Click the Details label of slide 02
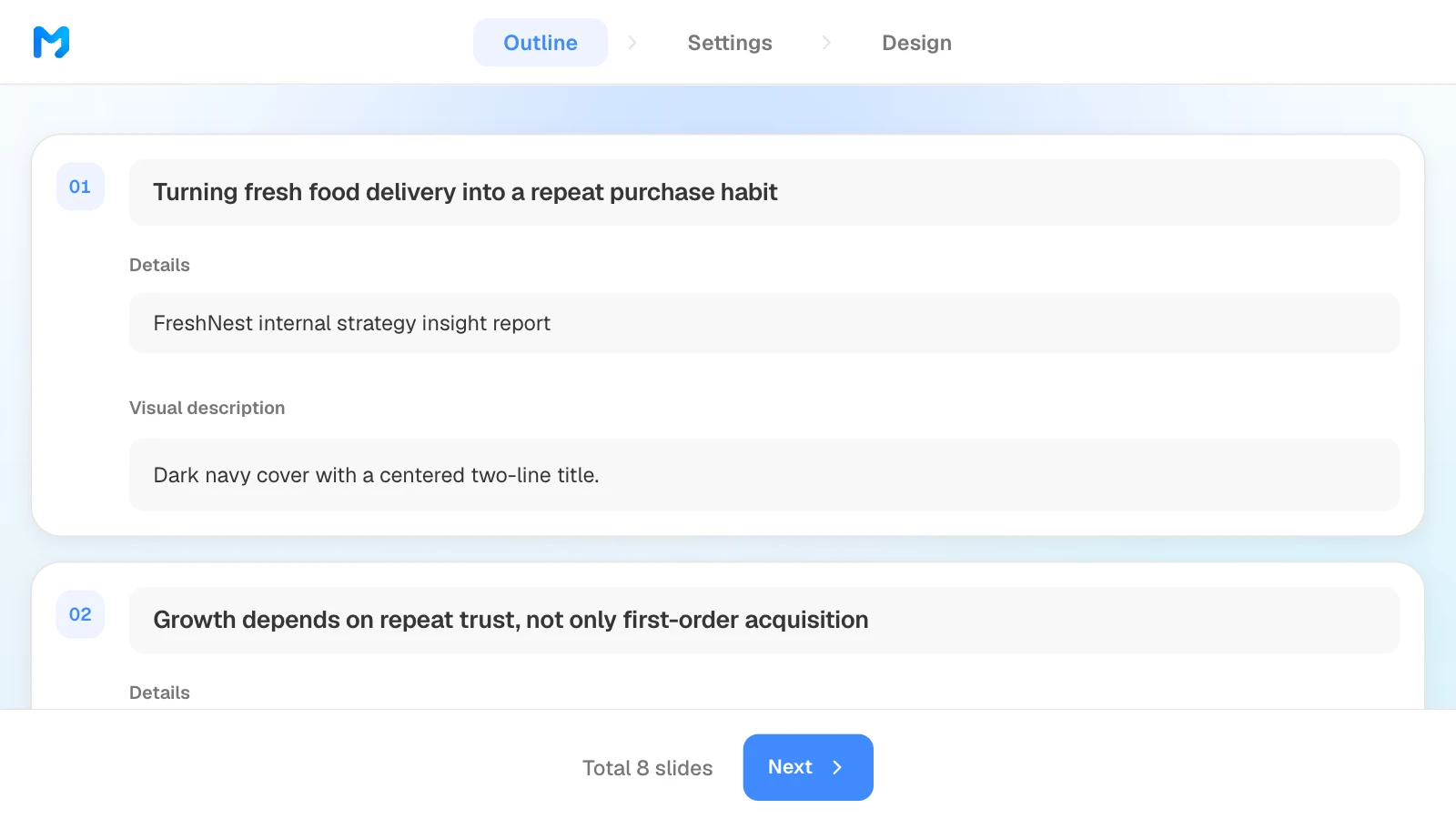Image resolution: width=1456 pixels, height=819 pixels. [x=159, y=693]
